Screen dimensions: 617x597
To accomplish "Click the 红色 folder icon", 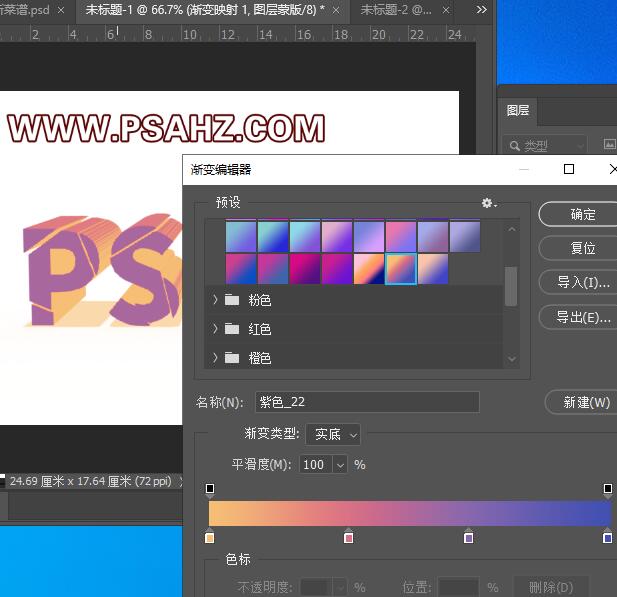I will point(232,329).
